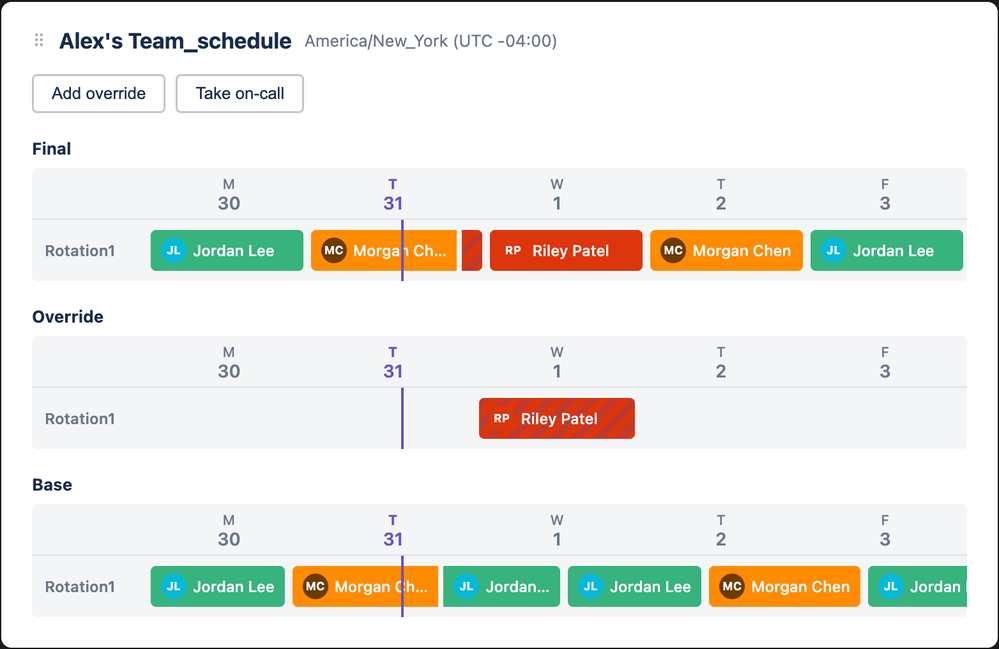999x649 pixels.
Task: Click the MC avatar on Base's Thursday shift
Action: pos(732,587)
